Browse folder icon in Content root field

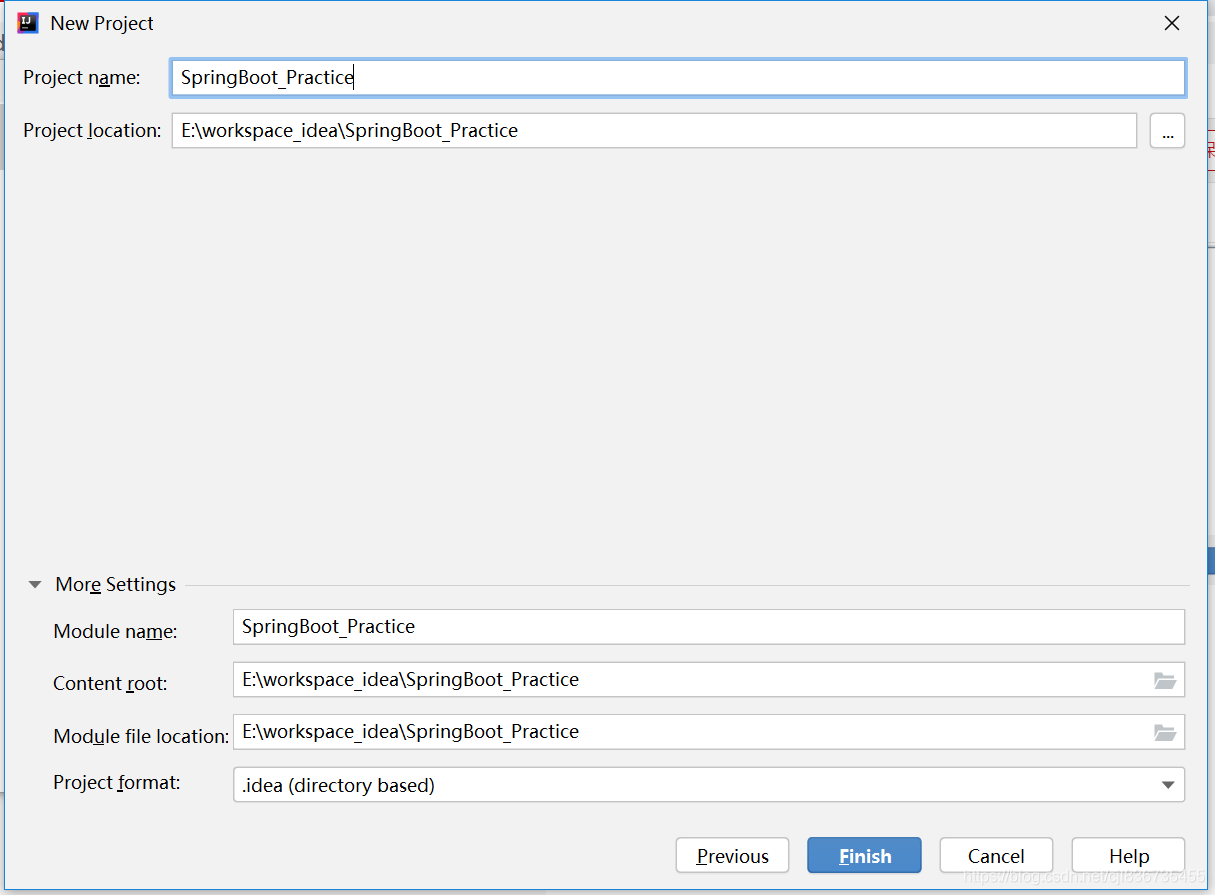click(1165, 680)
